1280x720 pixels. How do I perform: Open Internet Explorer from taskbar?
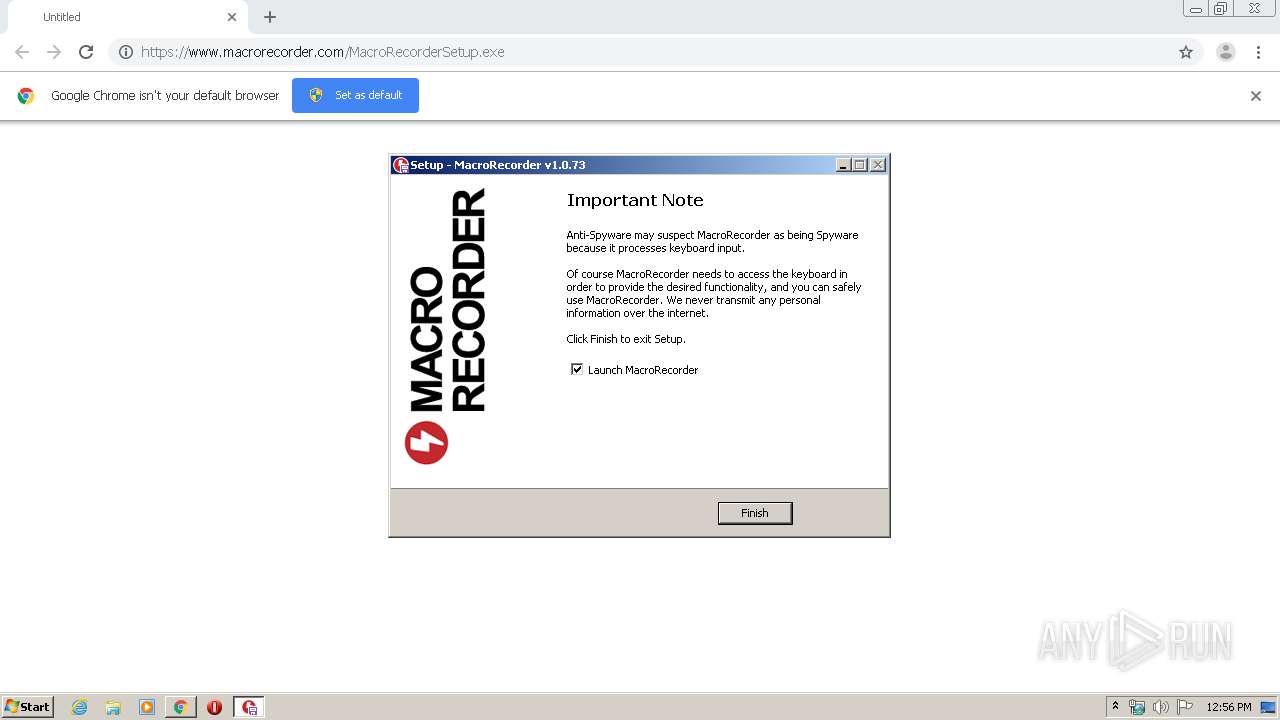click(x=80, y=707)
